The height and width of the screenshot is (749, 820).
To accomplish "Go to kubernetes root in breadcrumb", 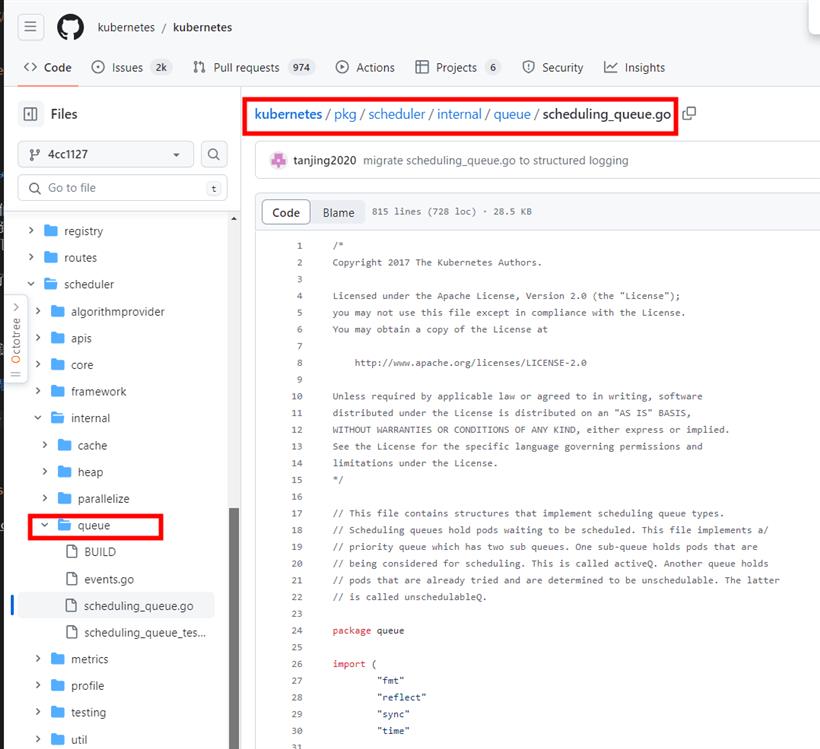I will 288,114.
